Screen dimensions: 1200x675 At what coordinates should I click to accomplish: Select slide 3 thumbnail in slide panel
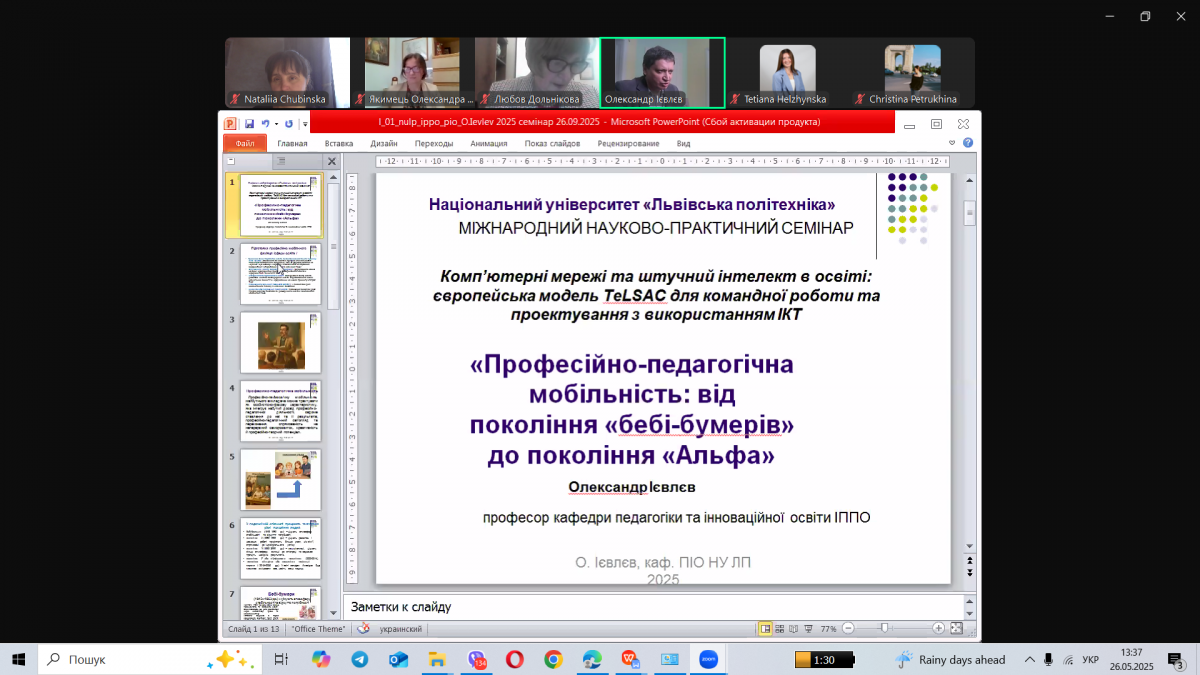281,342
